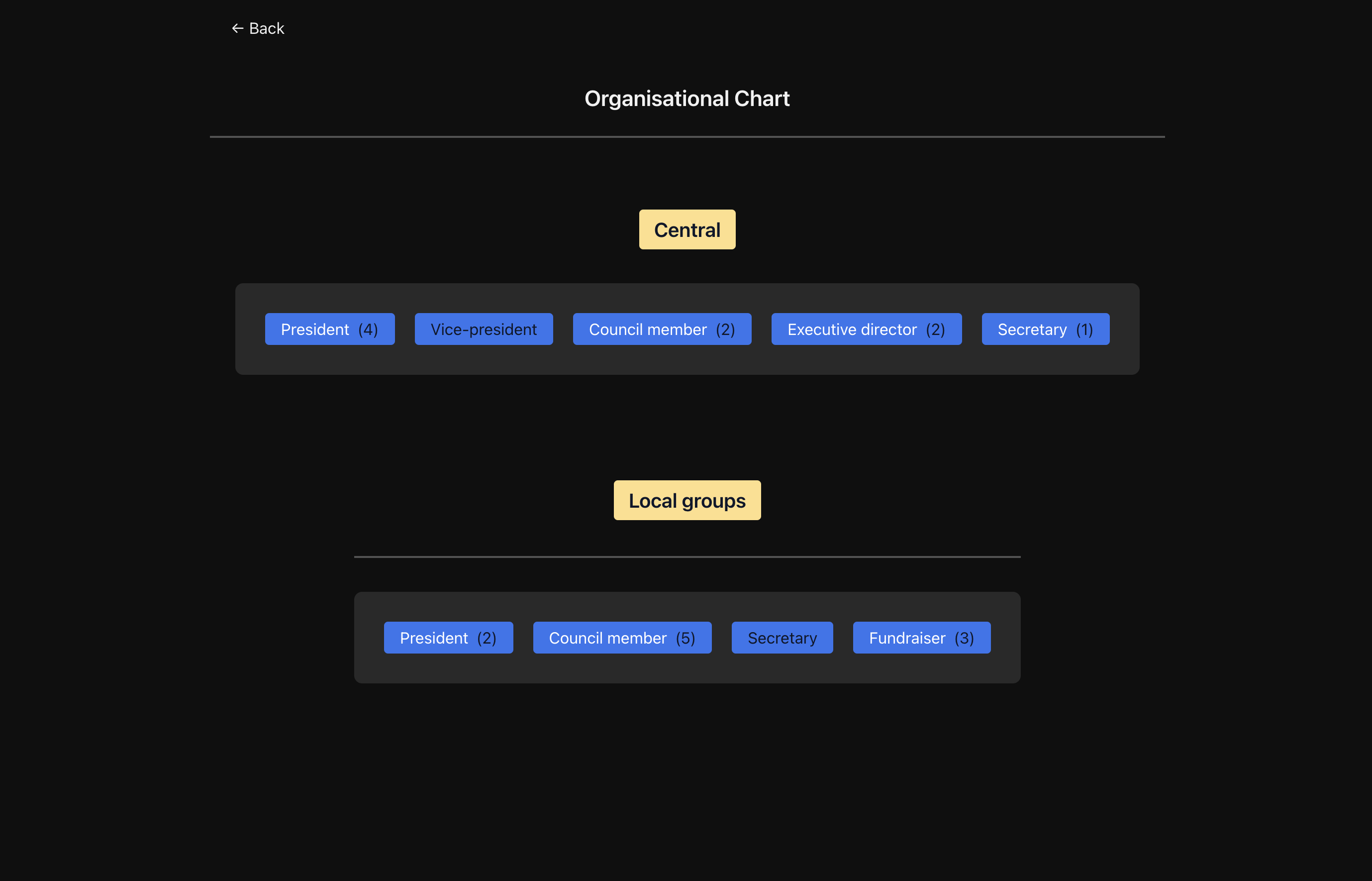Viewport: 1372px width, 881px height.
Task: Go back via the Back link text
Action: click(267, 28)
